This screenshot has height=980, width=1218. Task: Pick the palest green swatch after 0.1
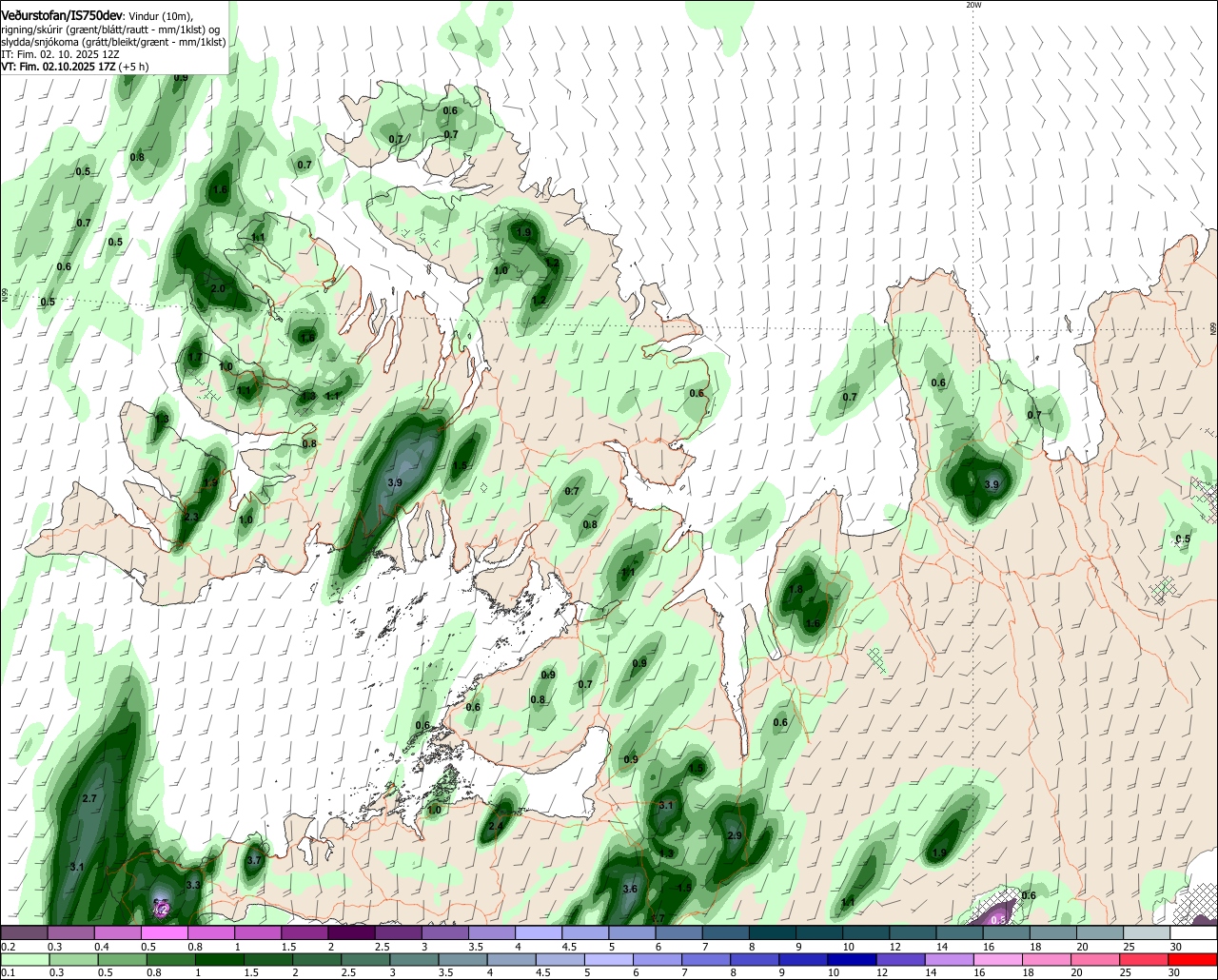pos(25,959)
